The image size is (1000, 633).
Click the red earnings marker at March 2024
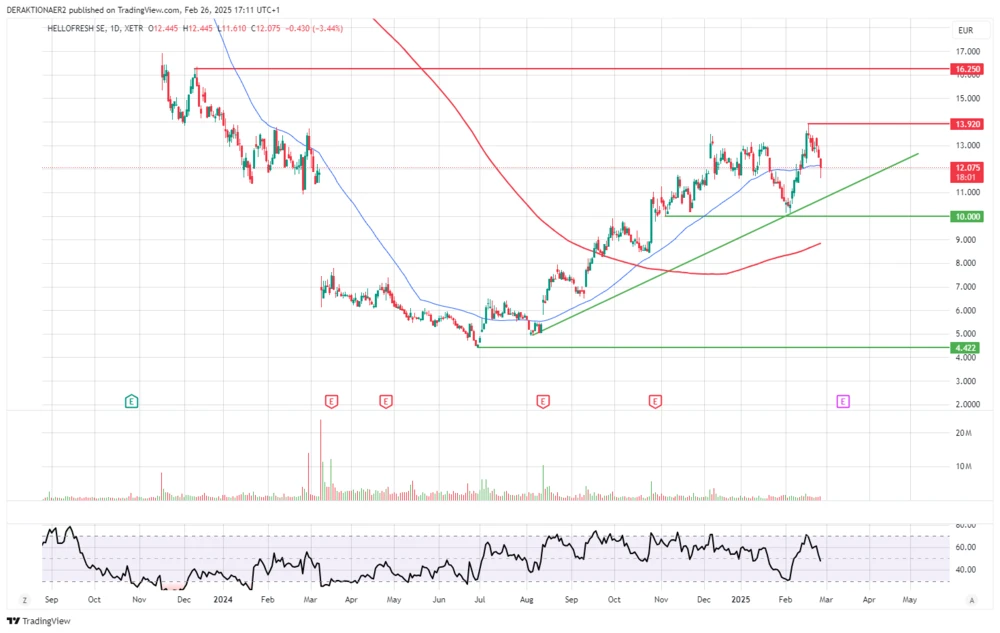[x=331, y=401]
